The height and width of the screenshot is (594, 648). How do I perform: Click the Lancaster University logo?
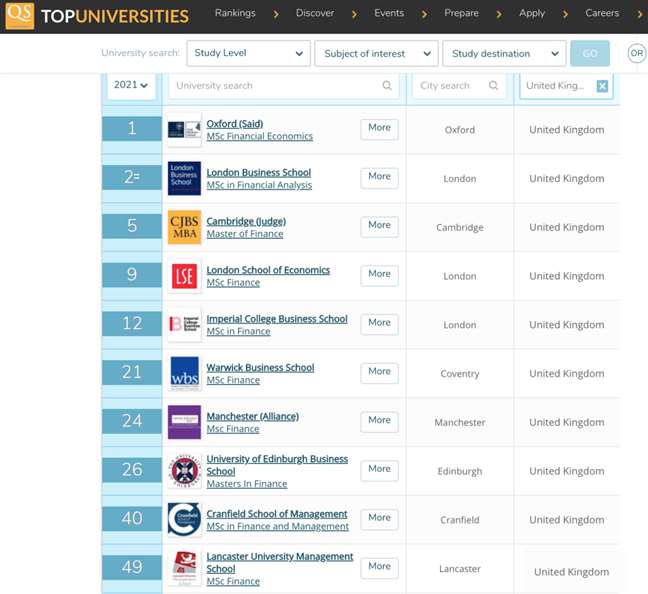click(x=184, y=568)
